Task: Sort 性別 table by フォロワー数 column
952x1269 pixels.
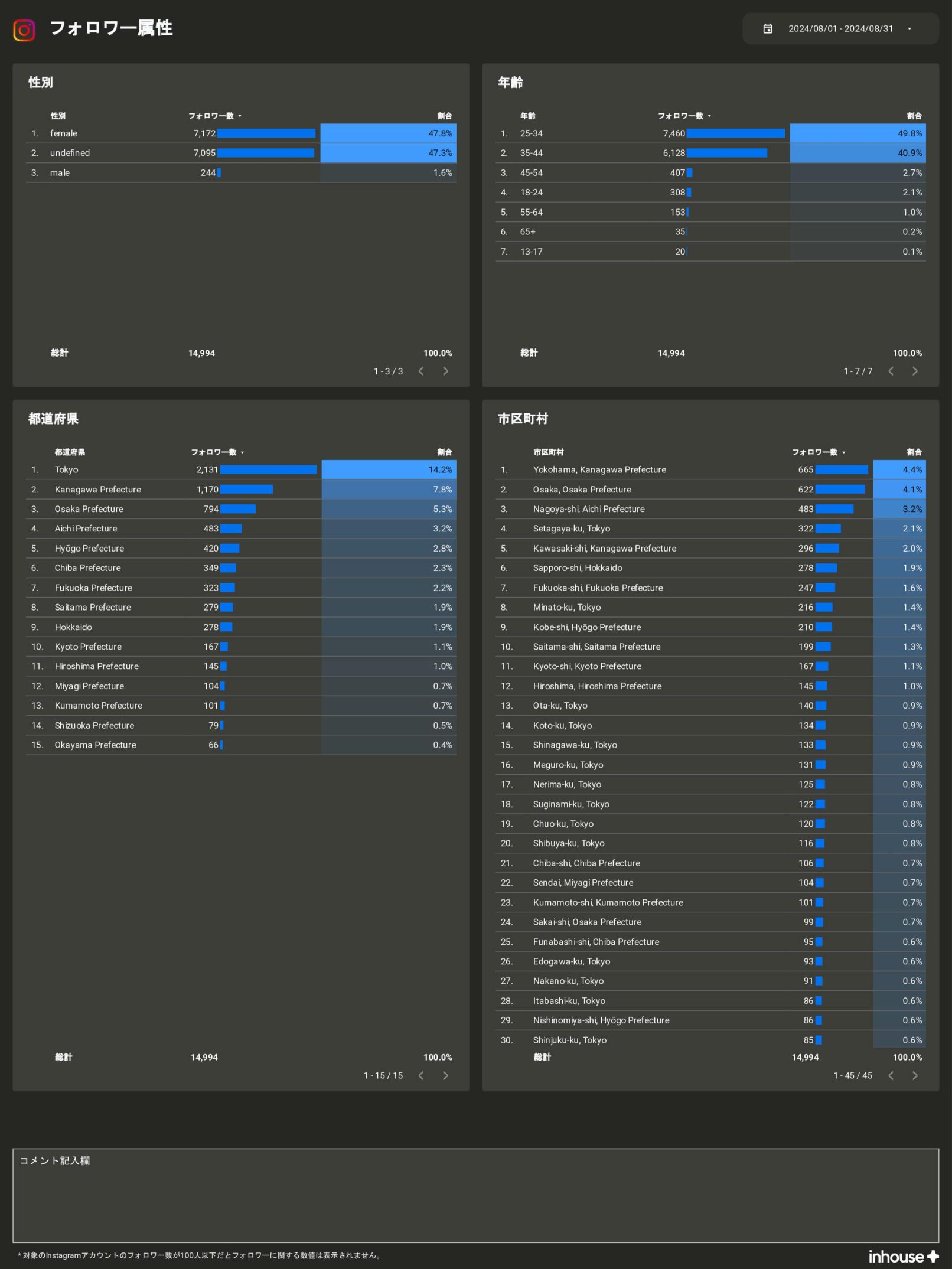Action: click(x=211, y=116)
